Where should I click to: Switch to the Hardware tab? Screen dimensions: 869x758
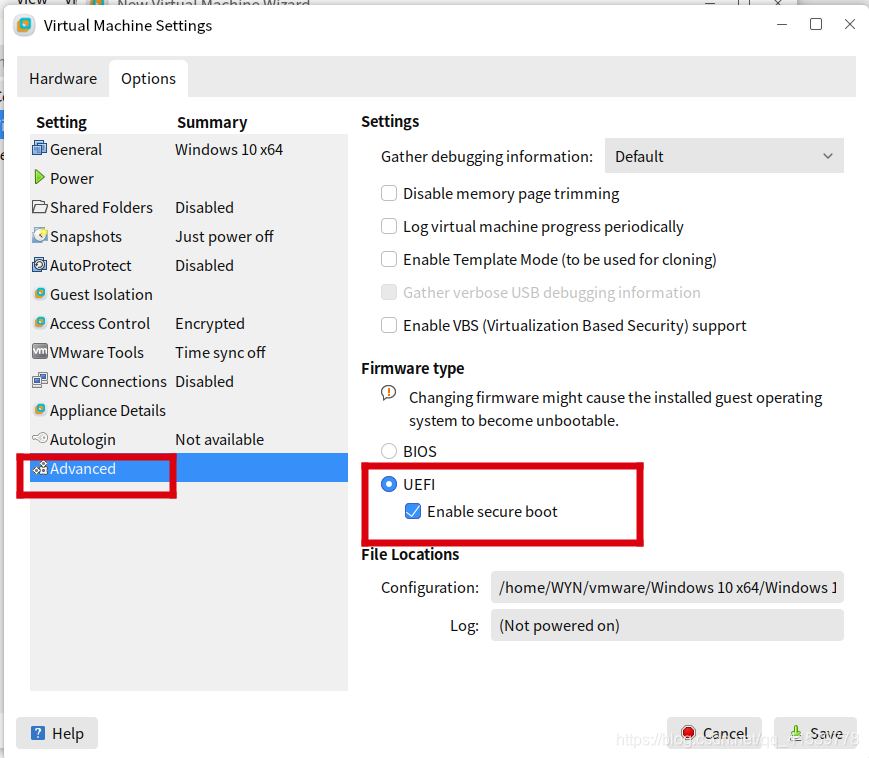click(63, 79)
